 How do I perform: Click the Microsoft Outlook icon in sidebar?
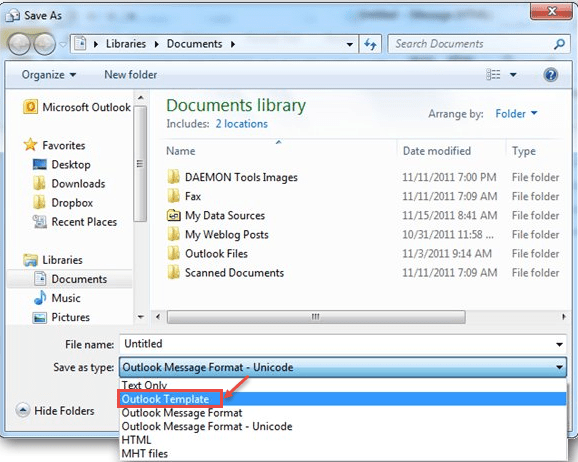coord(30,107)
